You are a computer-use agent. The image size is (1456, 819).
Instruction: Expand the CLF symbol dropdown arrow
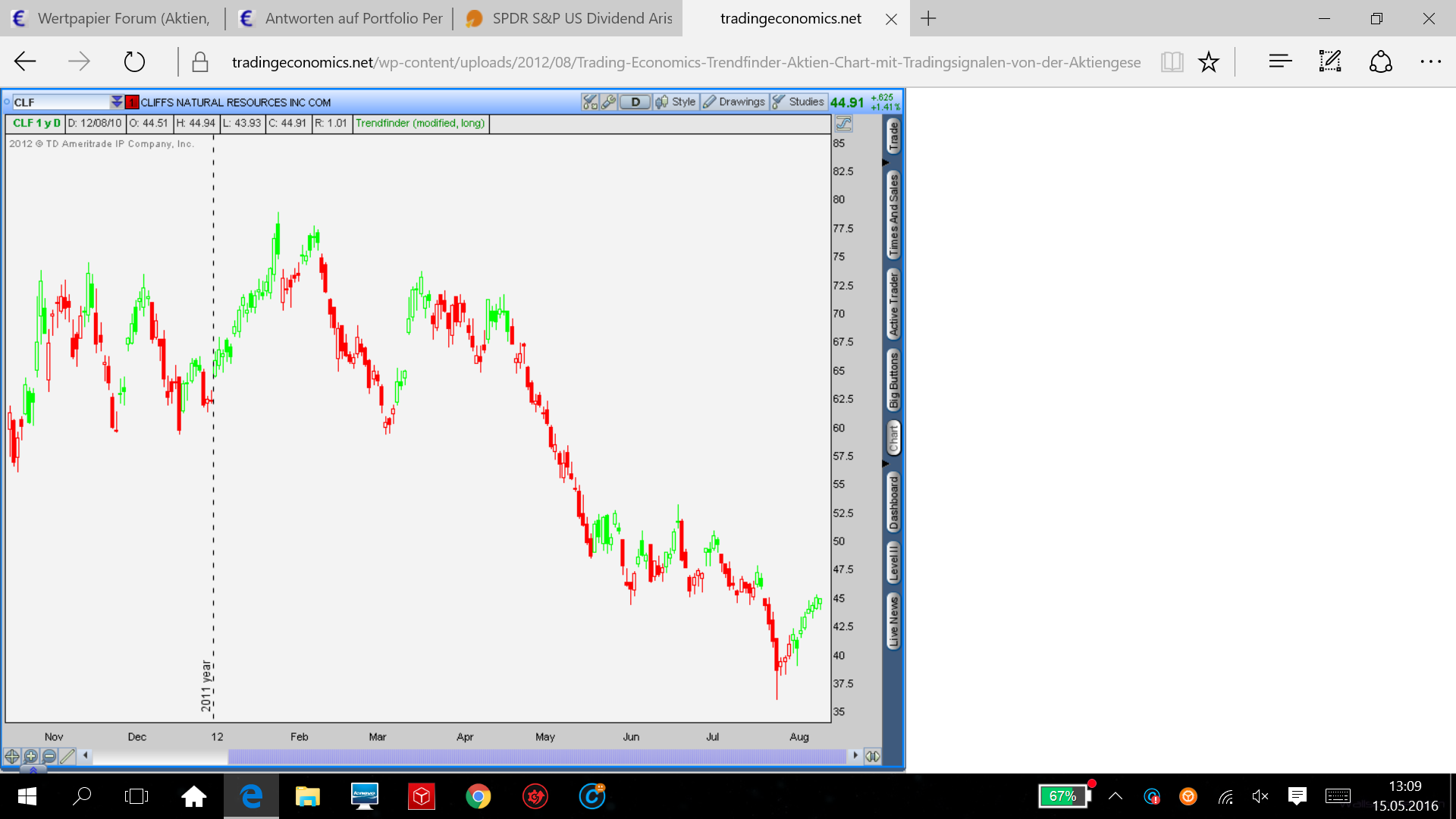pos(116,102)
